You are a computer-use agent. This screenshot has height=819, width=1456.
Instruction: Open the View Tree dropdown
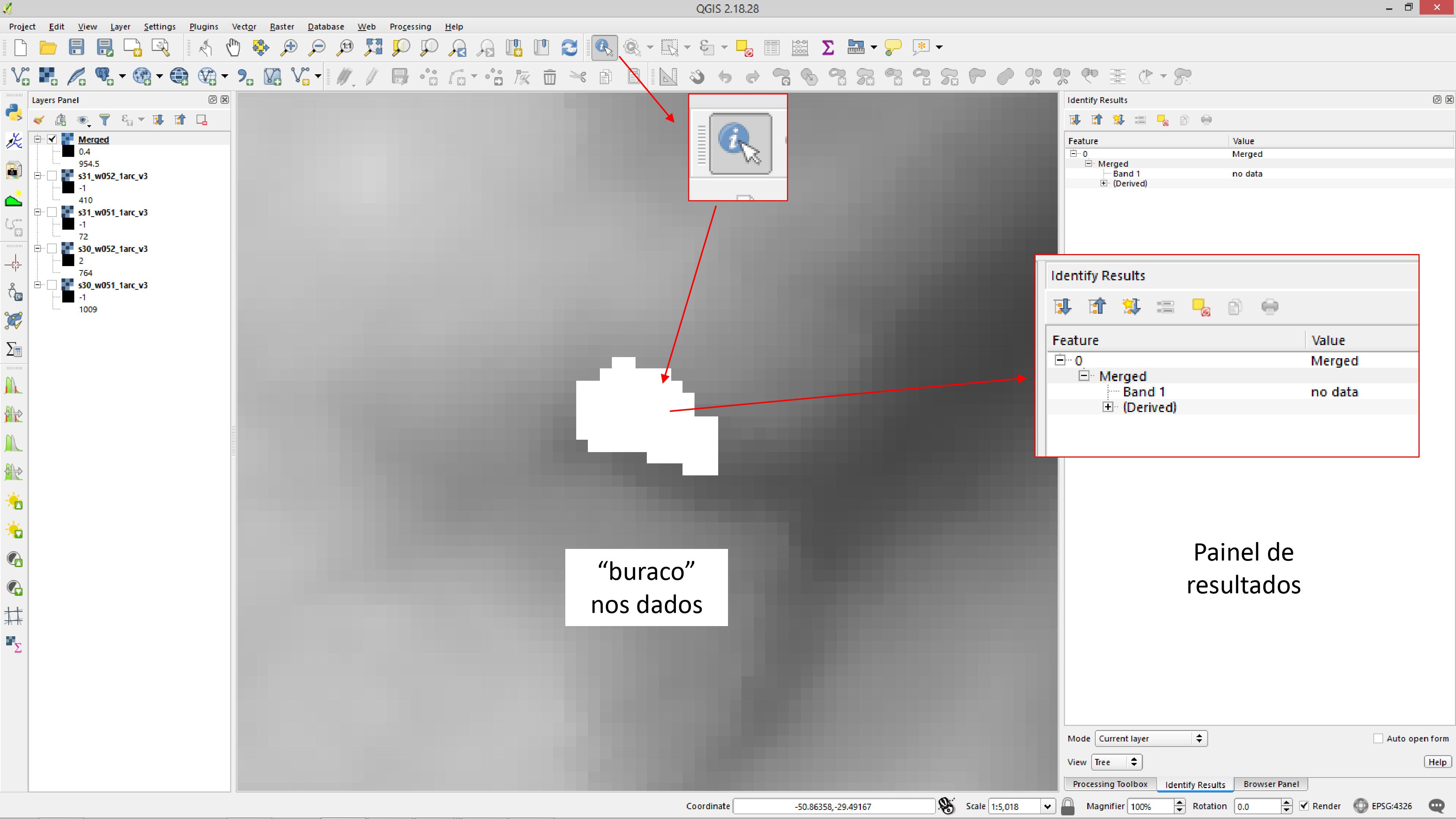pyautogui.click(x=1117, y=762)
